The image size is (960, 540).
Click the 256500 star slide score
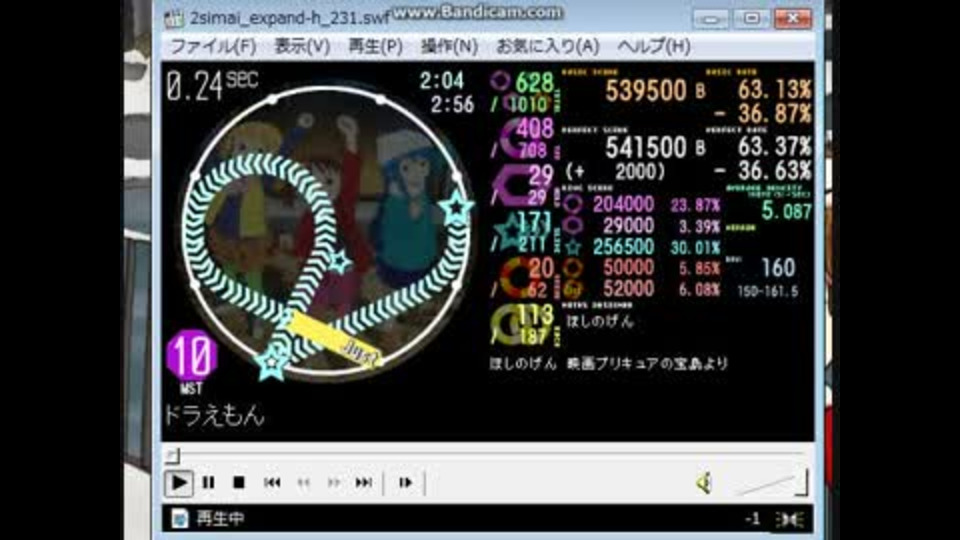(623, 246)
